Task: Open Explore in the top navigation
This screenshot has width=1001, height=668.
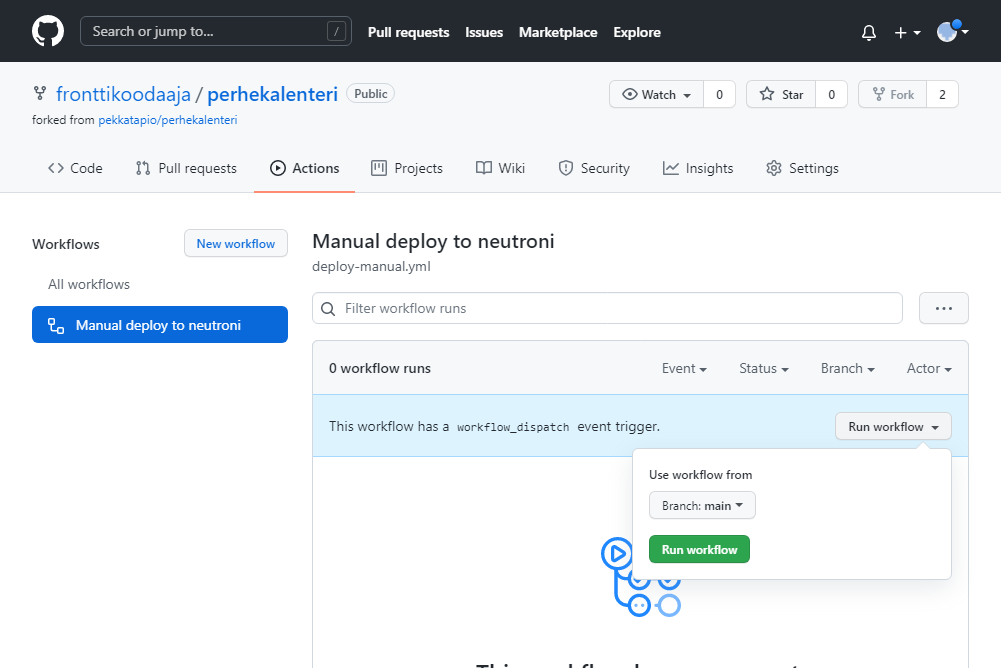Action: point(637,33)
